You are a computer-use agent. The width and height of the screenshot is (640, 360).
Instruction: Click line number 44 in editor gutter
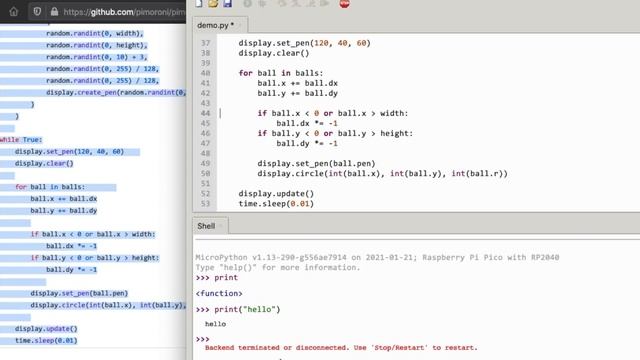tap(205, 113)
